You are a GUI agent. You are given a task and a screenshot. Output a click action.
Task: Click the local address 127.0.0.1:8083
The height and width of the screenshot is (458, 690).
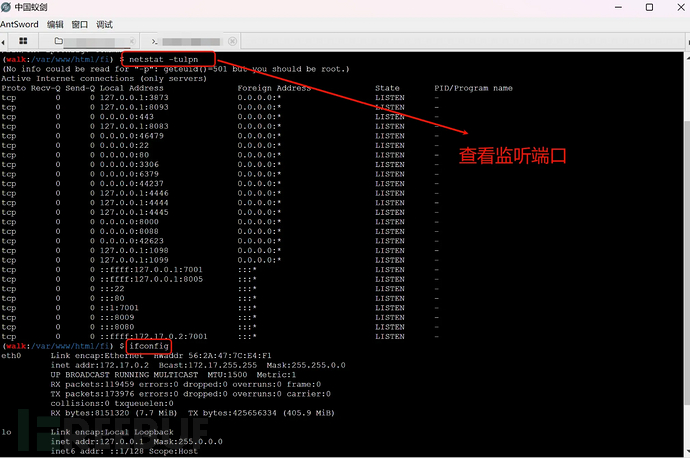pyautogui.click(x=134, y=126)
